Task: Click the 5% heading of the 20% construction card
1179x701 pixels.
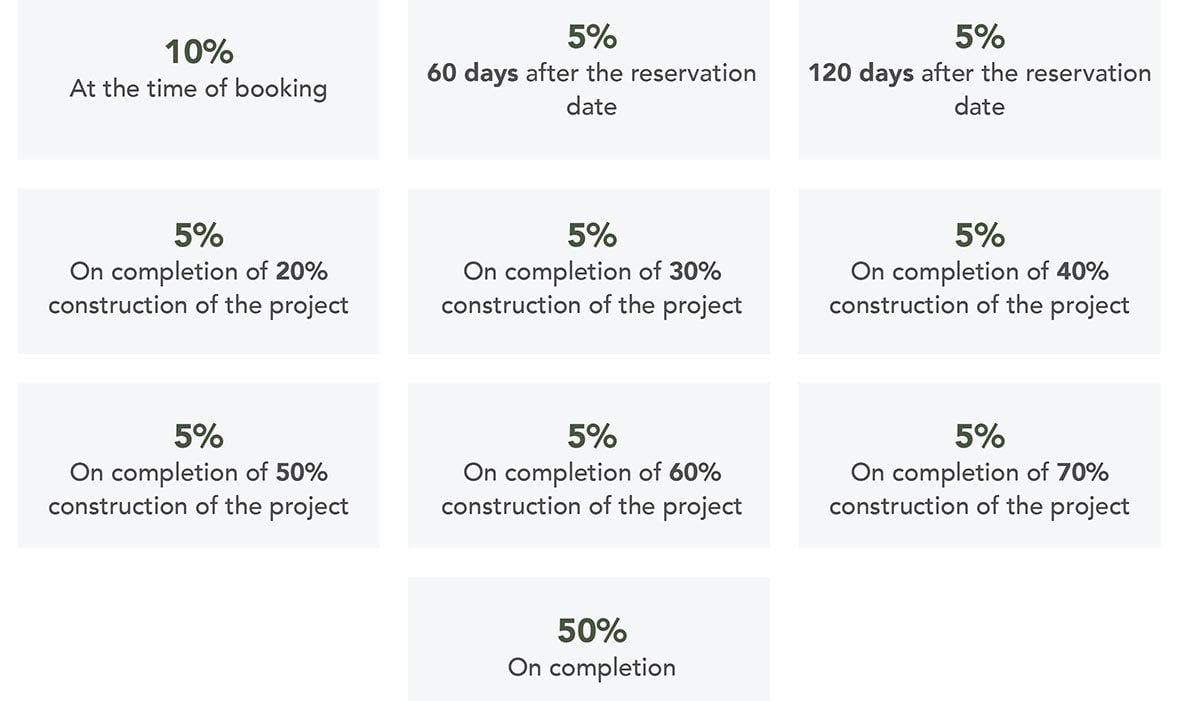Action: tap(198, 236)
